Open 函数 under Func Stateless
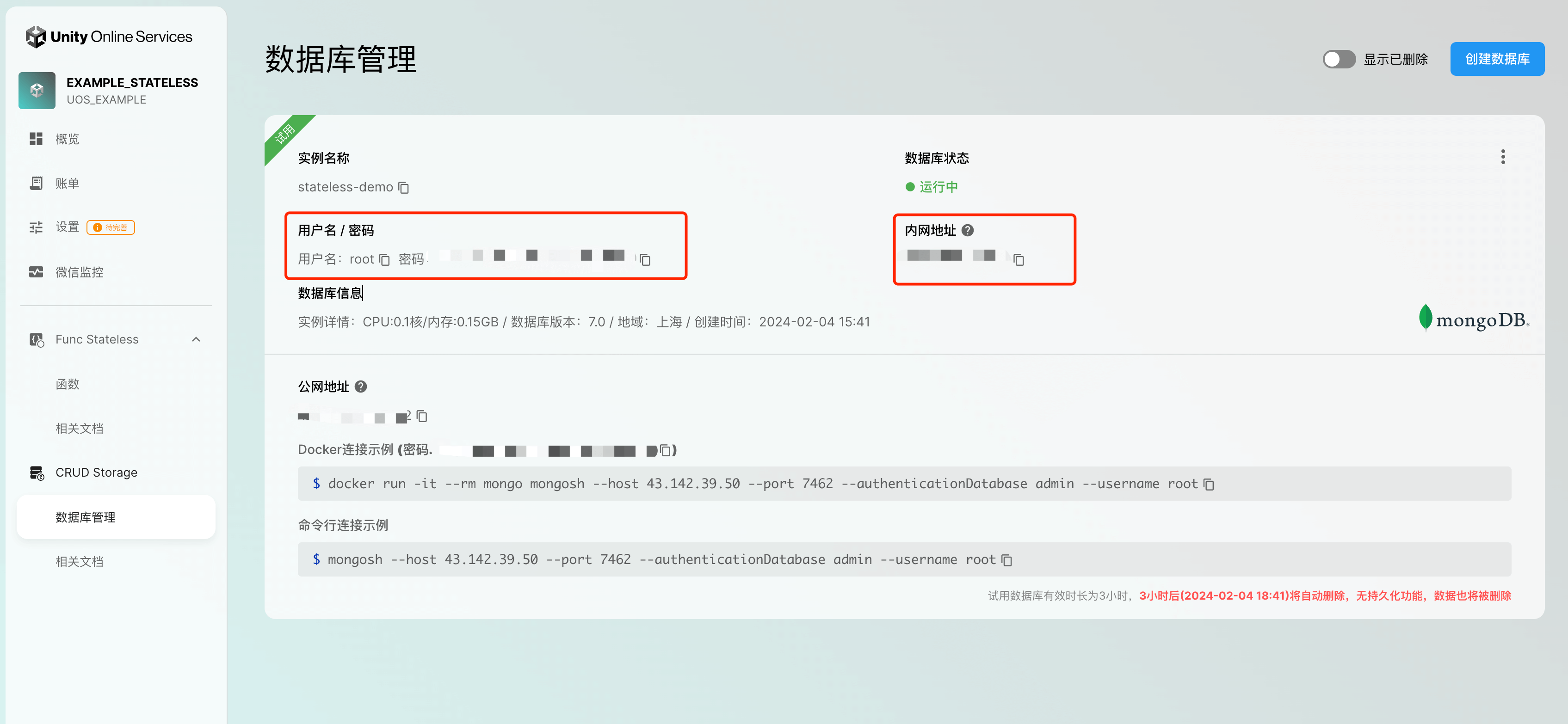This screenshot has width=1568, height=724. point(67,384)
